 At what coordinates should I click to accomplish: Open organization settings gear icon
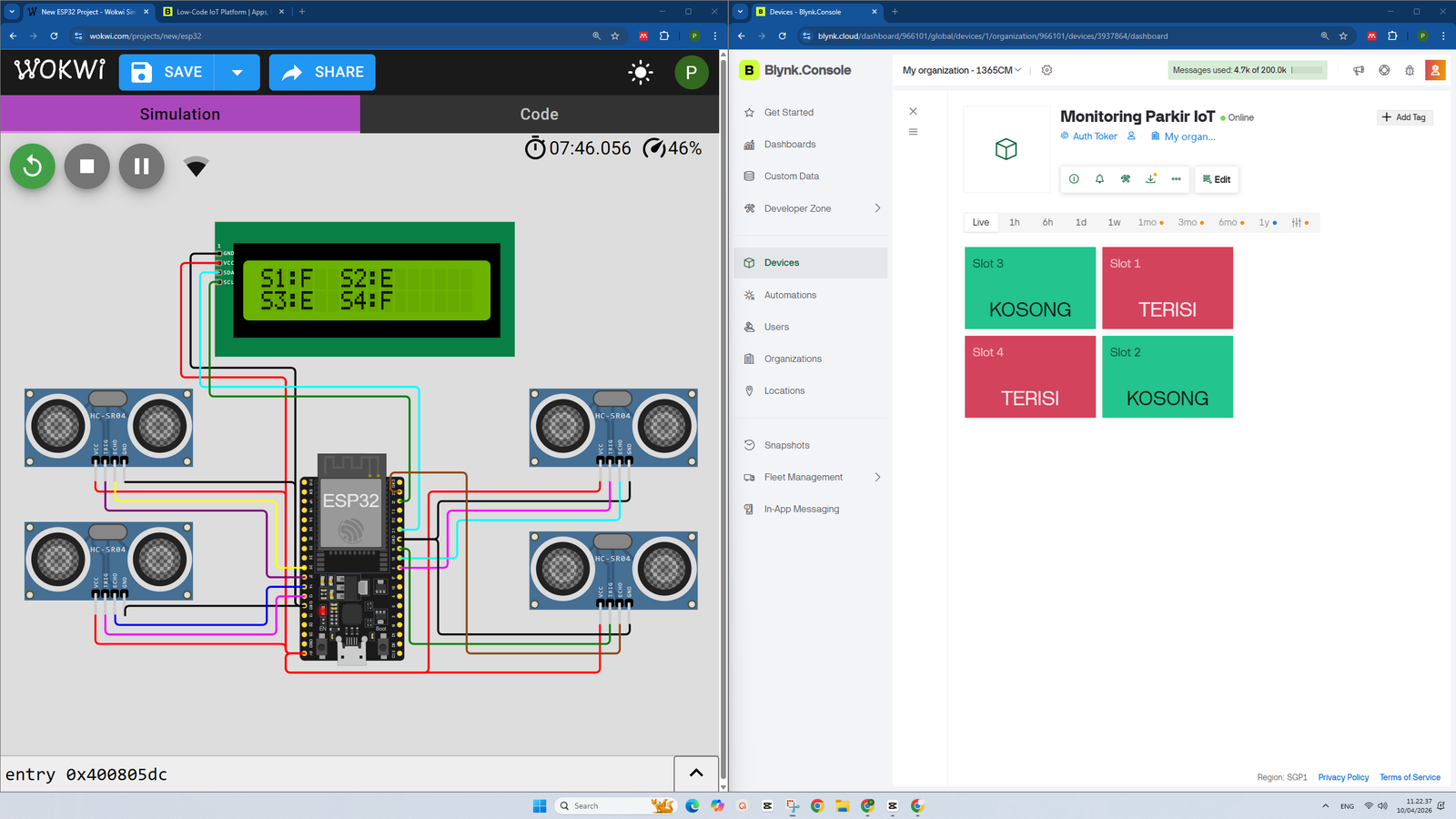click(1046, 70)
